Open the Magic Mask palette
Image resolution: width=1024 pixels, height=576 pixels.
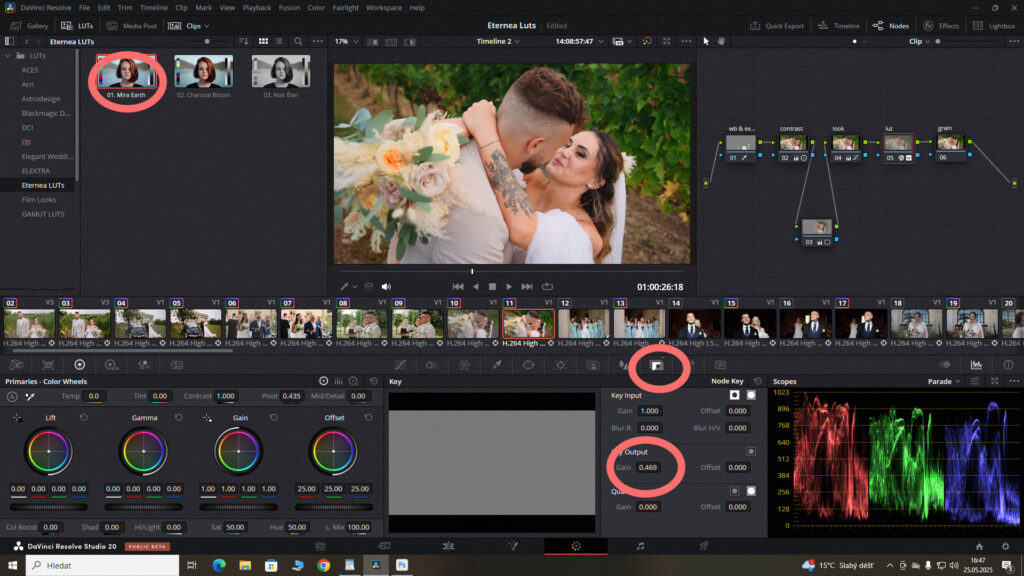[x=593, y=365]
